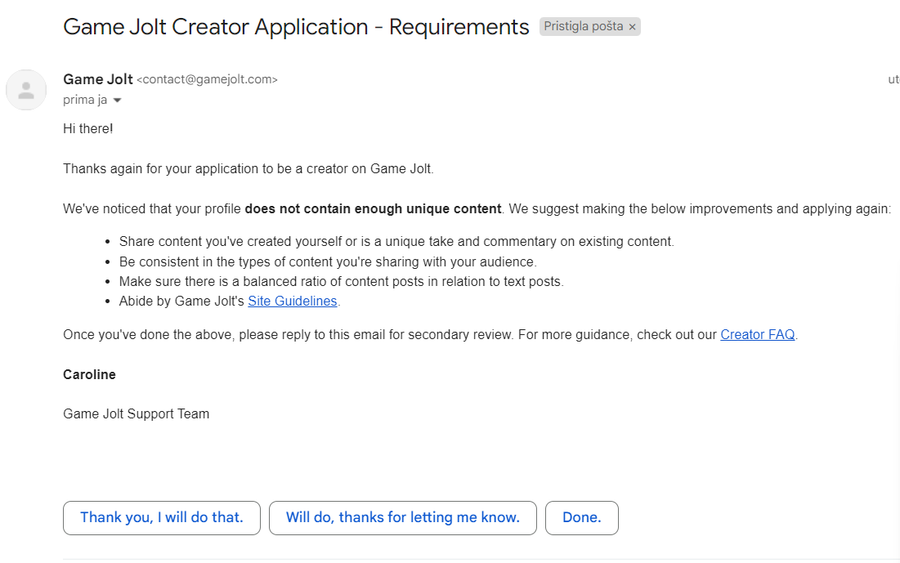This screenshot has height=563, width=900.
Task: Click the email subject Game Jolt Creator Application - Requirements
Action: (296, 27)
